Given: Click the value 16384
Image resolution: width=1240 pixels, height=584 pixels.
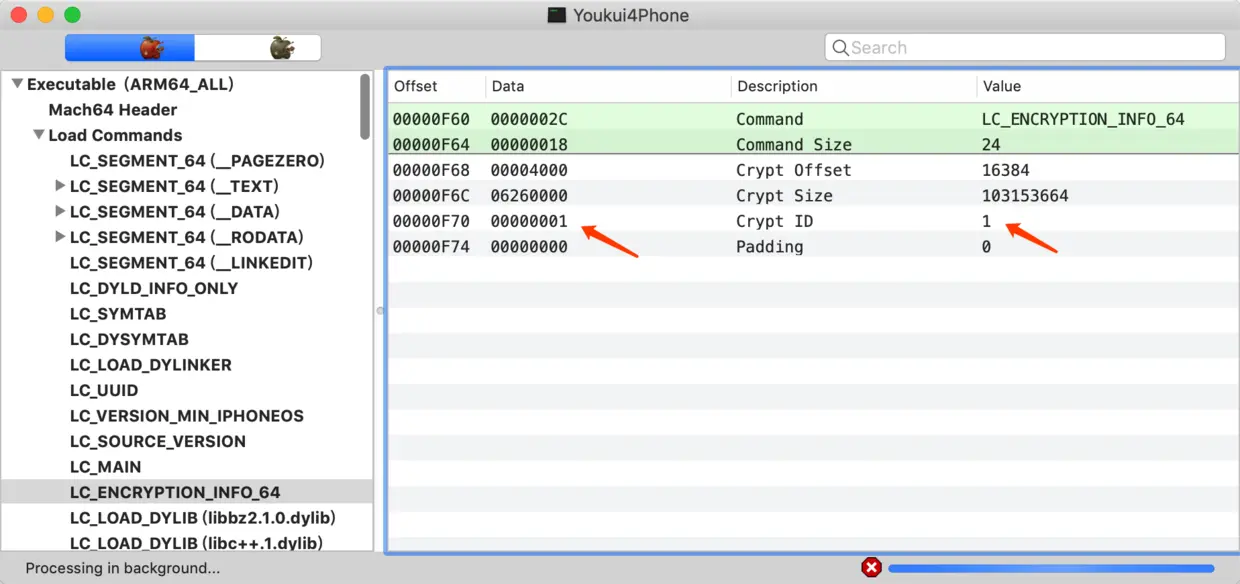Looking at the screenshot, I should click(1005, 170).
